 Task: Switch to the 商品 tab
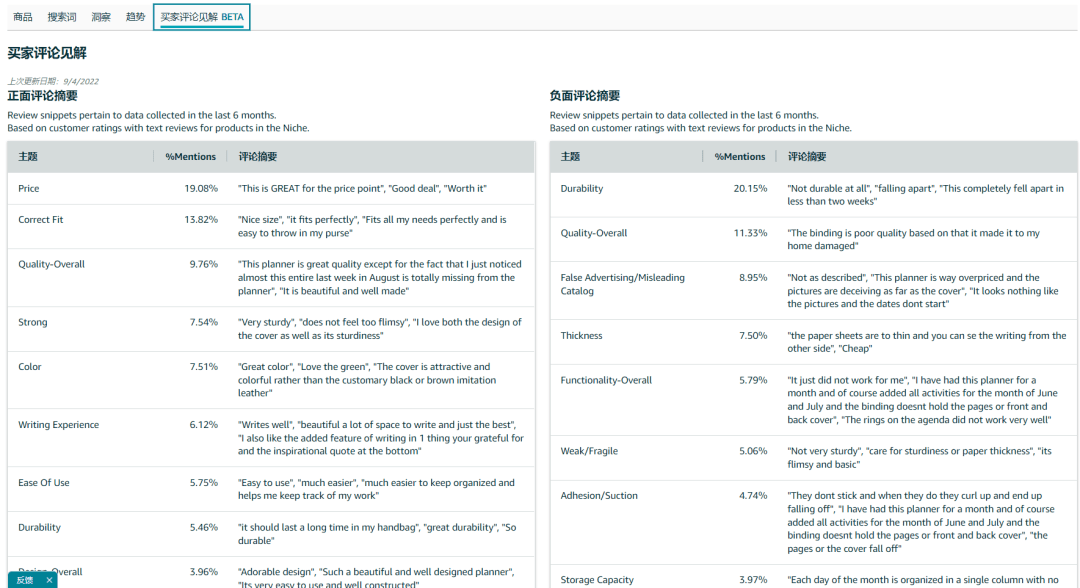point(22,17)
